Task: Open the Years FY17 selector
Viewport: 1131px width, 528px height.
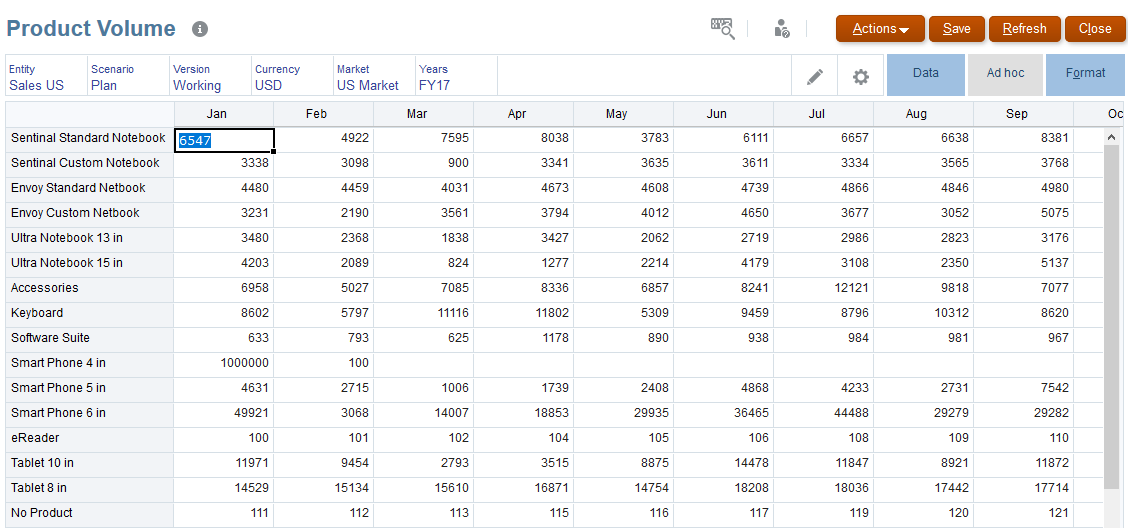Action: pyautogui.click(x=434, y=85)
